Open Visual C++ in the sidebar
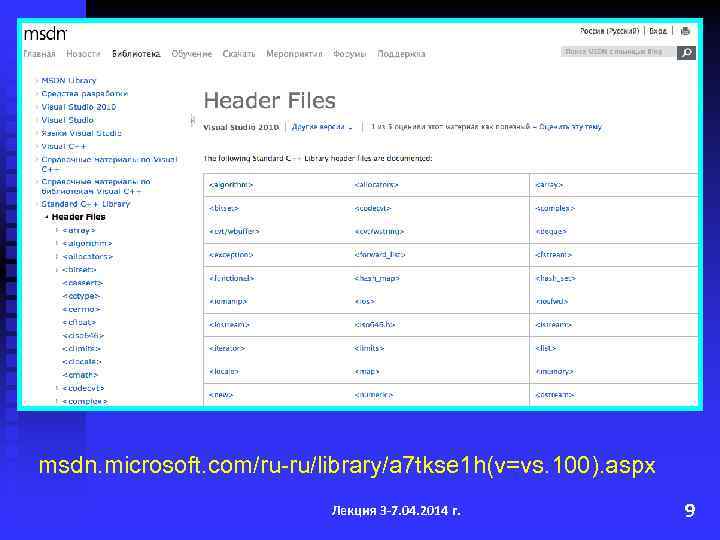Screen dimensions: 720x540 pyautogui.click(x=64, y=146)
